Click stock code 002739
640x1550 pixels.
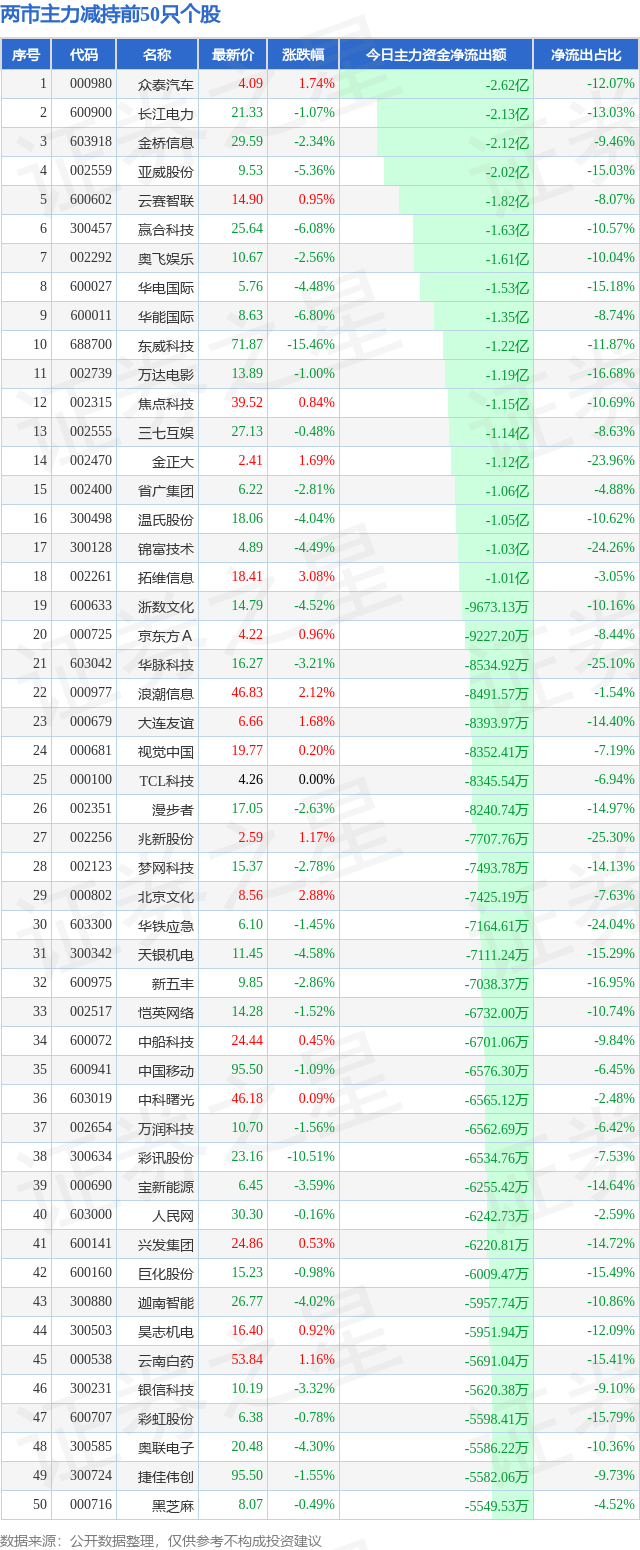point(91,374)
